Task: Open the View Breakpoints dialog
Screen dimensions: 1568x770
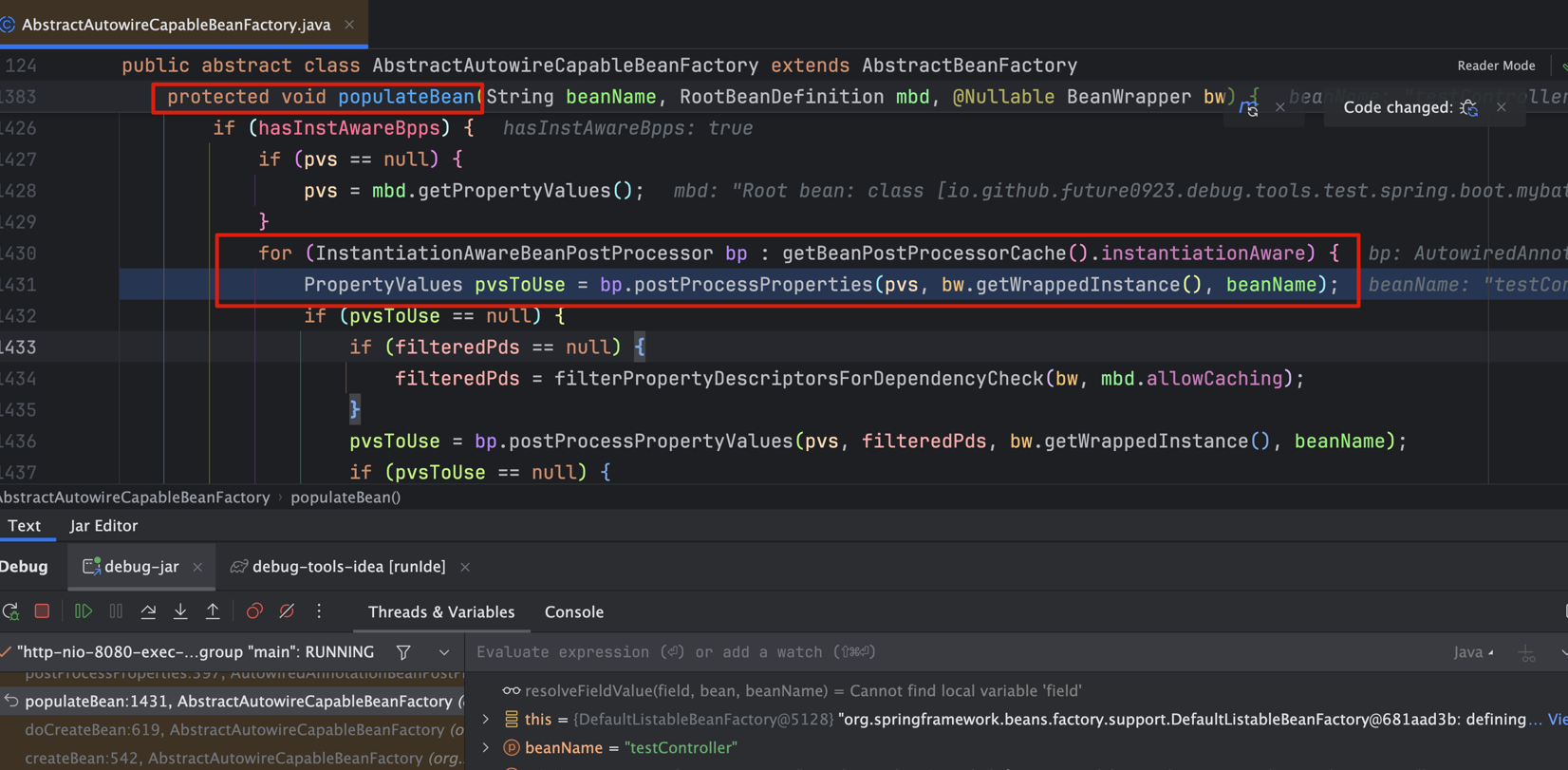Action: [254, 611]
